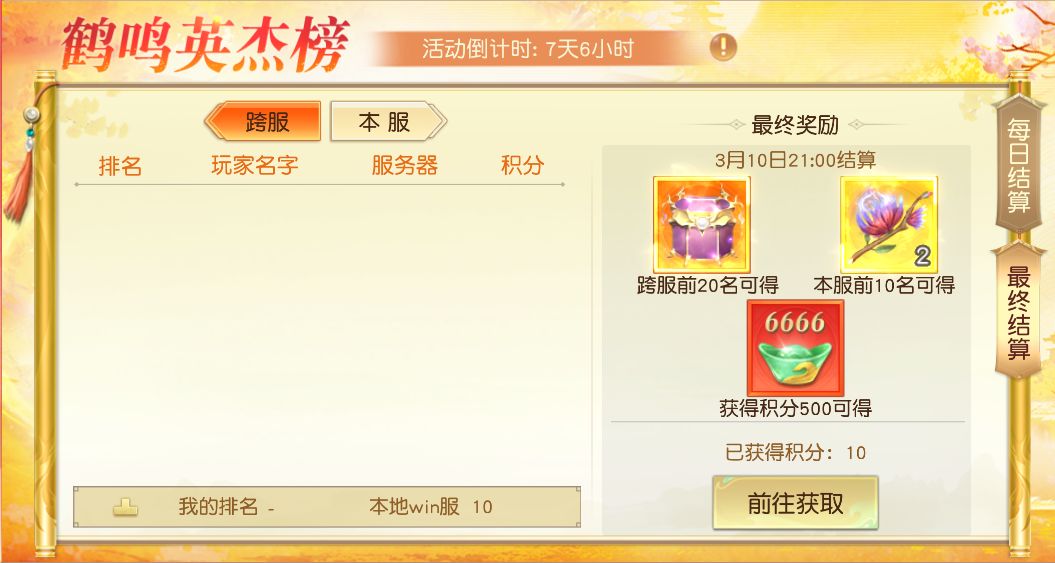Click the 排名 column header
Screen dimensions: 1055x563
coord(120,165)
